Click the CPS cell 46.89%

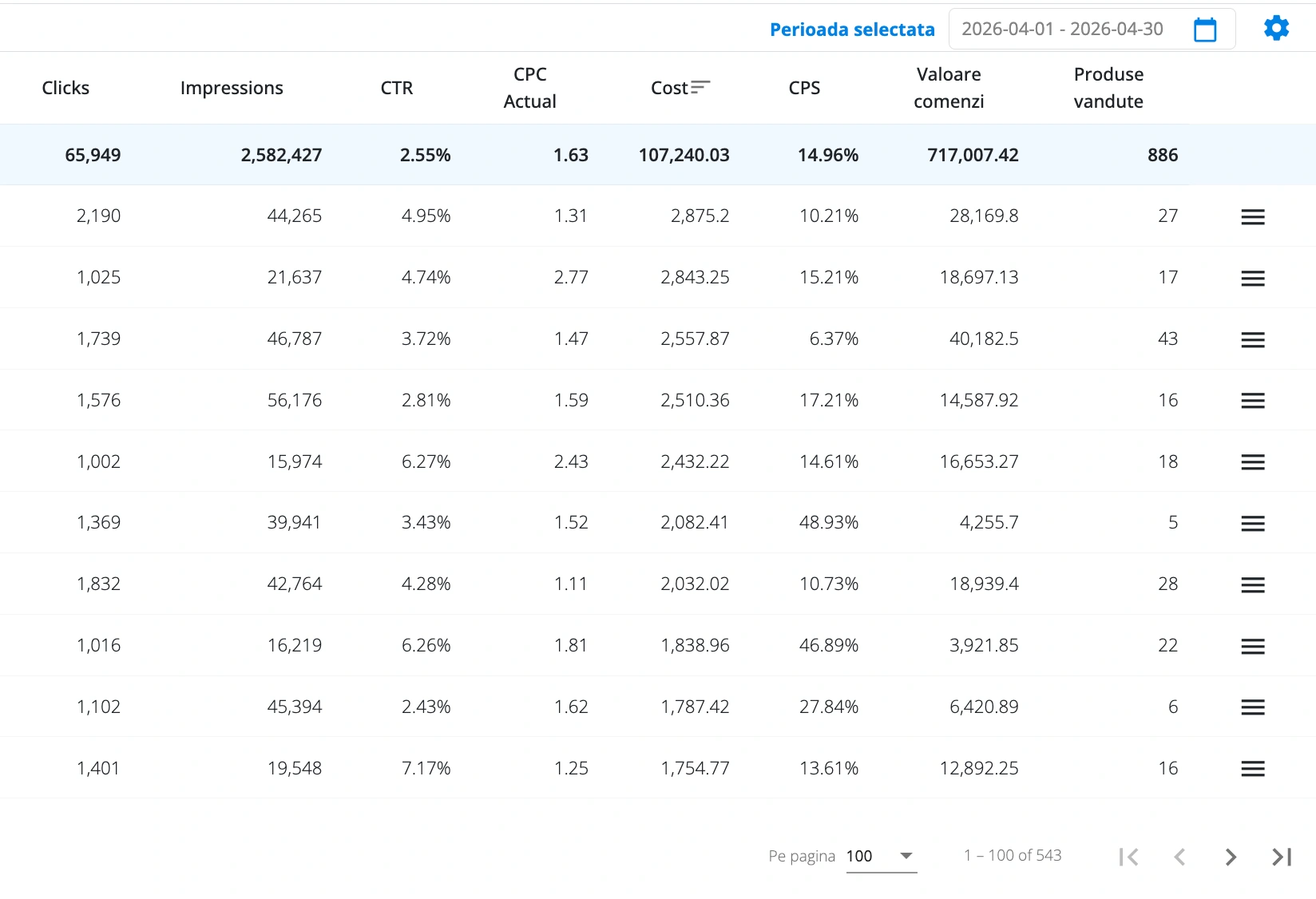click(829, 645)
